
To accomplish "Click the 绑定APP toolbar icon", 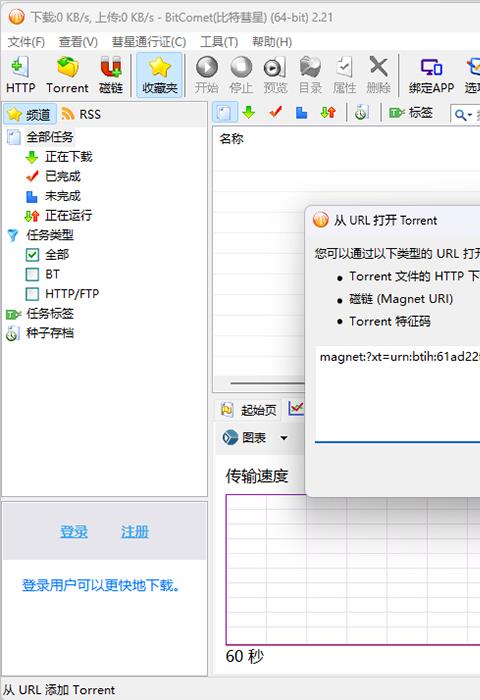I will [x=431, y=75].
